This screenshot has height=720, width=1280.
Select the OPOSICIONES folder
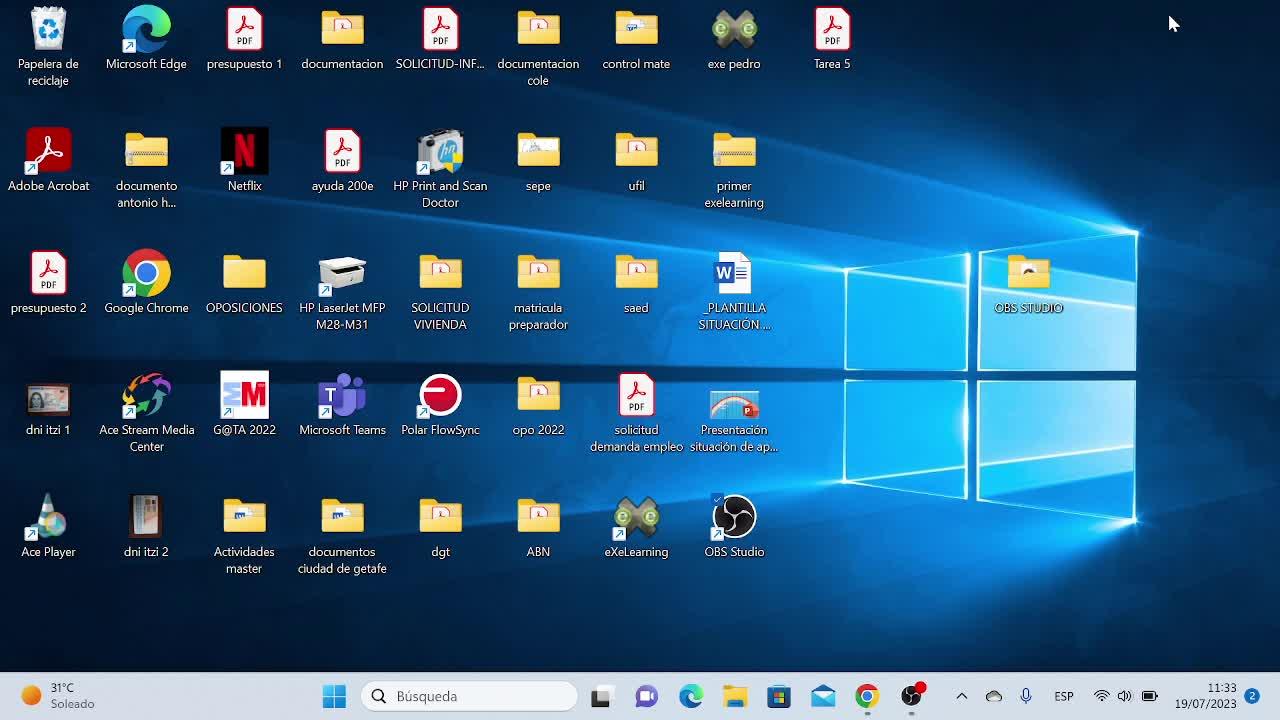244,274
